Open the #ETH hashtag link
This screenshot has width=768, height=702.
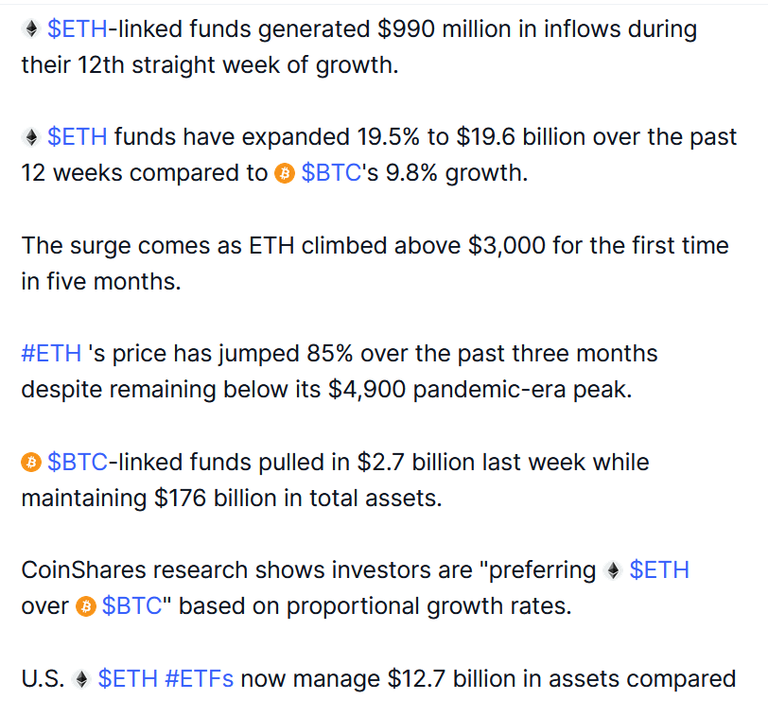point(51,354)
